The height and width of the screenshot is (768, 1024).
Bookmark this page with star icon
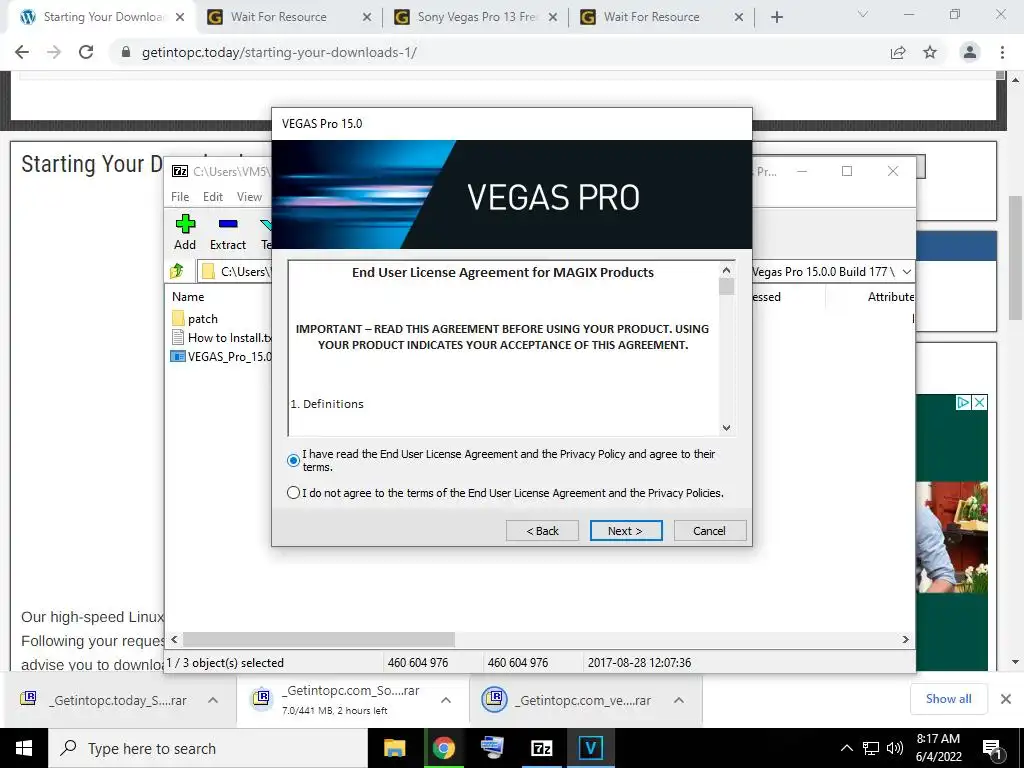(930, 52)
